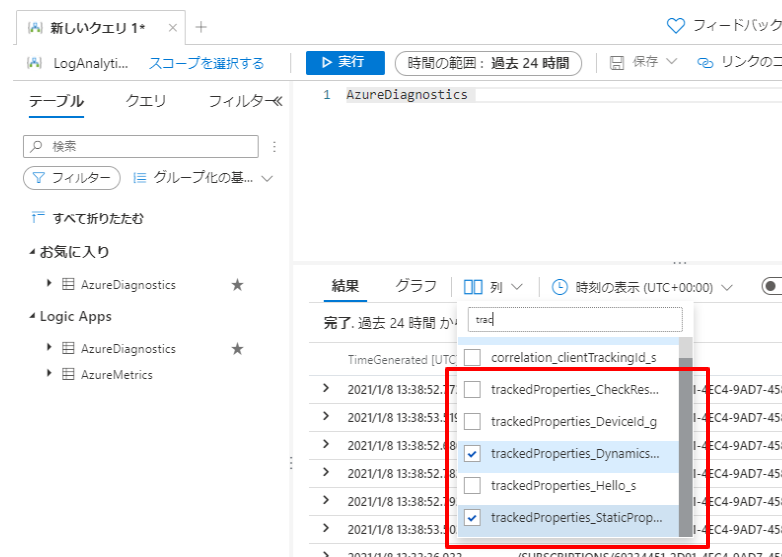Screen dimensions: 782x557
Task: Expand the result row 13:38:53.5
Action: click(x=326, y=416)
